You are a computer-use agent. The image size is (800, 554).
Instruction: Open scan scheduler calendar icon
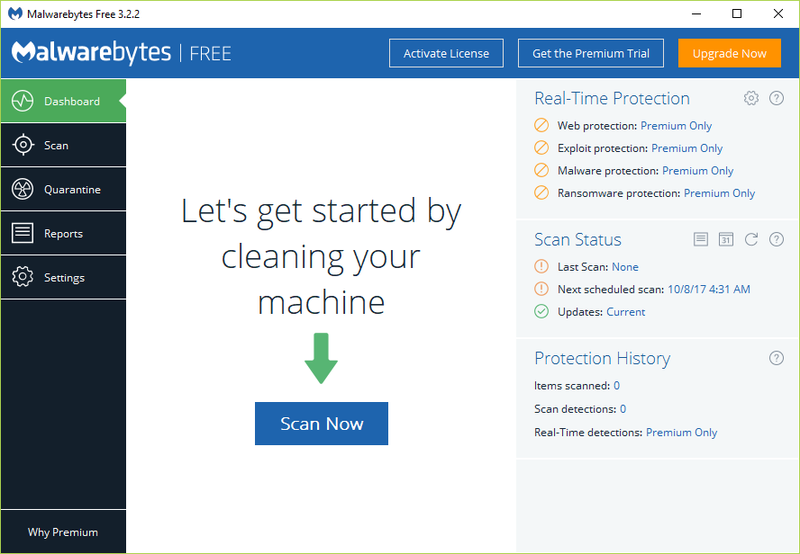click(x=726, y=239)
